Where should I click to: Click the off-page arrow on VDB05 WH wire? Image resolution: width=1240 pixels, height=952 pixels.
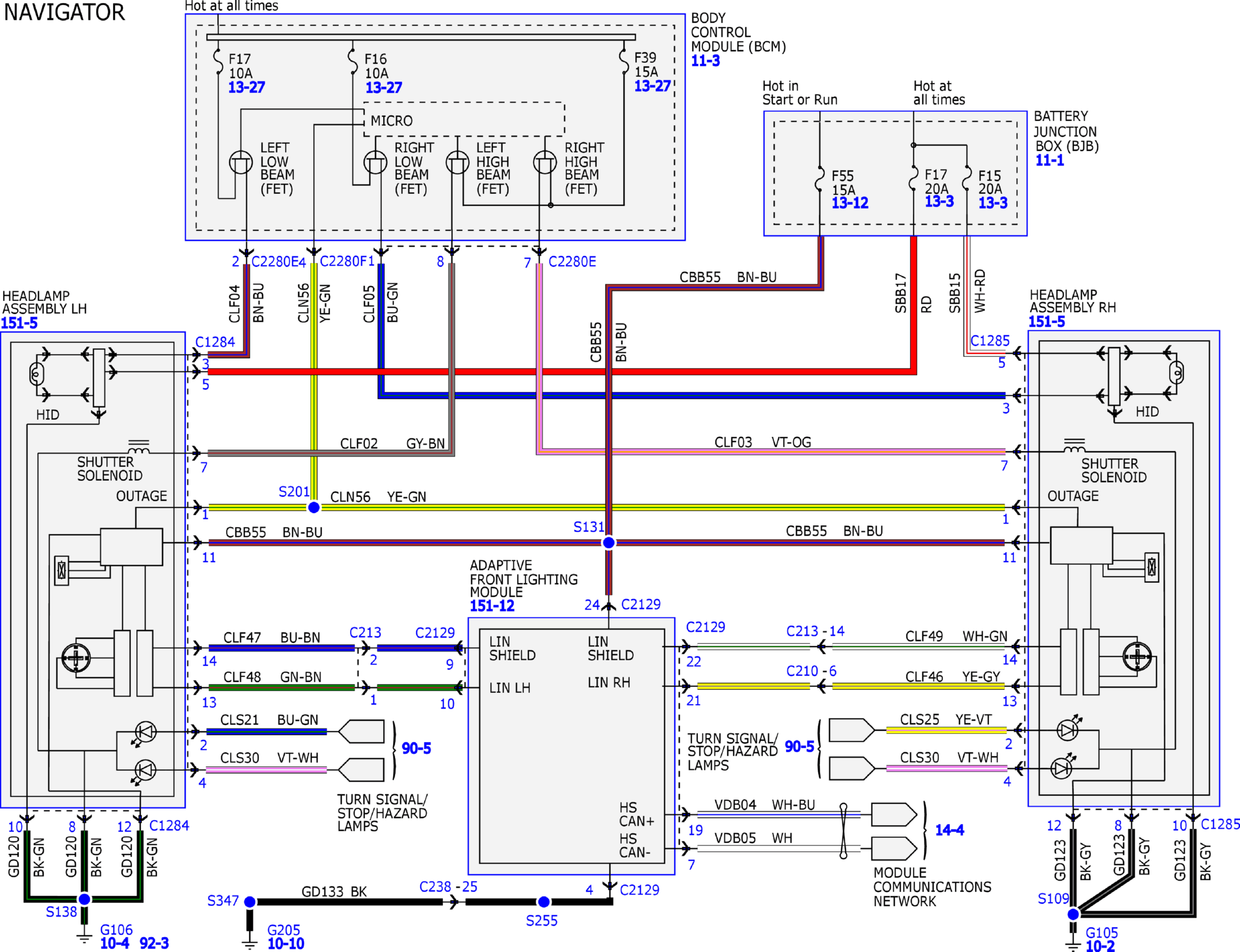pyautogui.click(x=894, y=849)
